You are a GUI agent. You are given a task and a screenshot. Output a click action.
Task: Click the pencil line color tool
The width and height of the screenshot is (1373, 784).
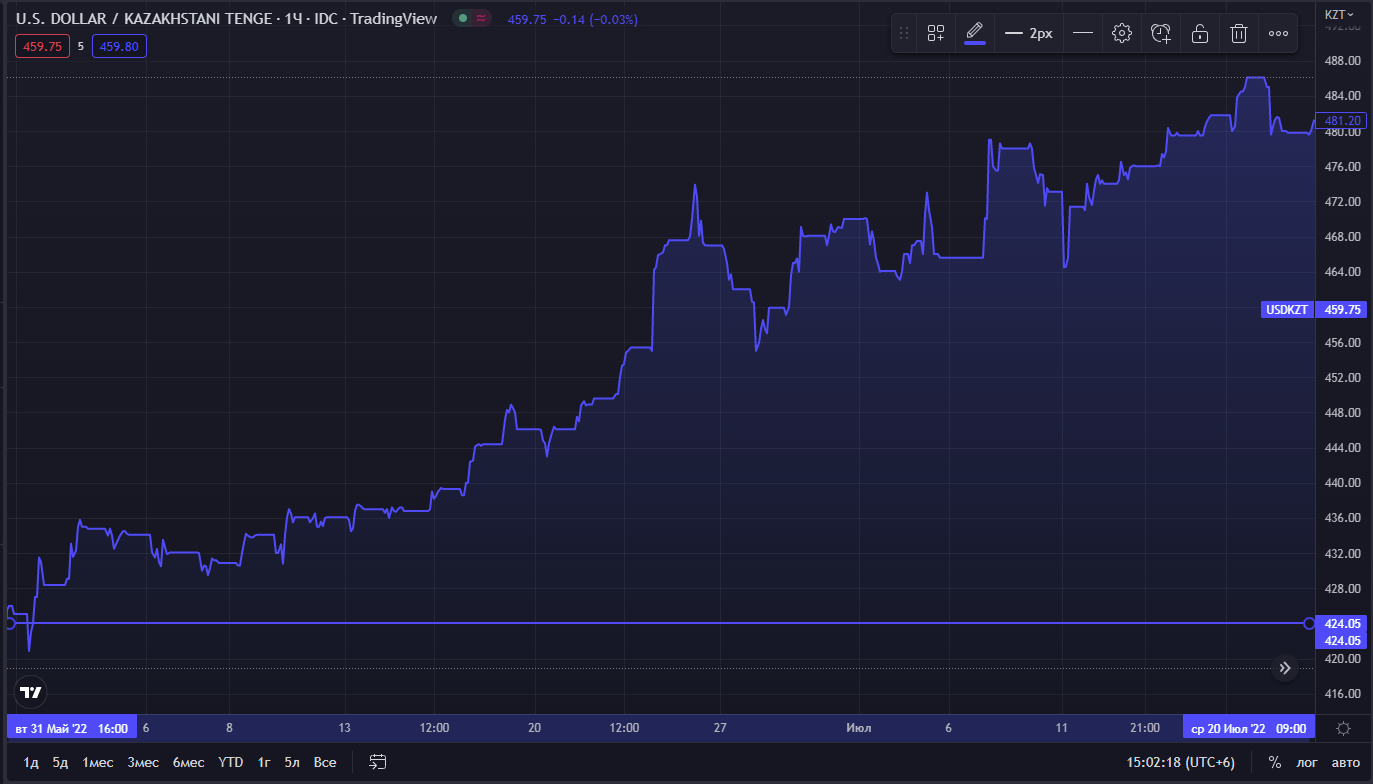click(975, 33)
